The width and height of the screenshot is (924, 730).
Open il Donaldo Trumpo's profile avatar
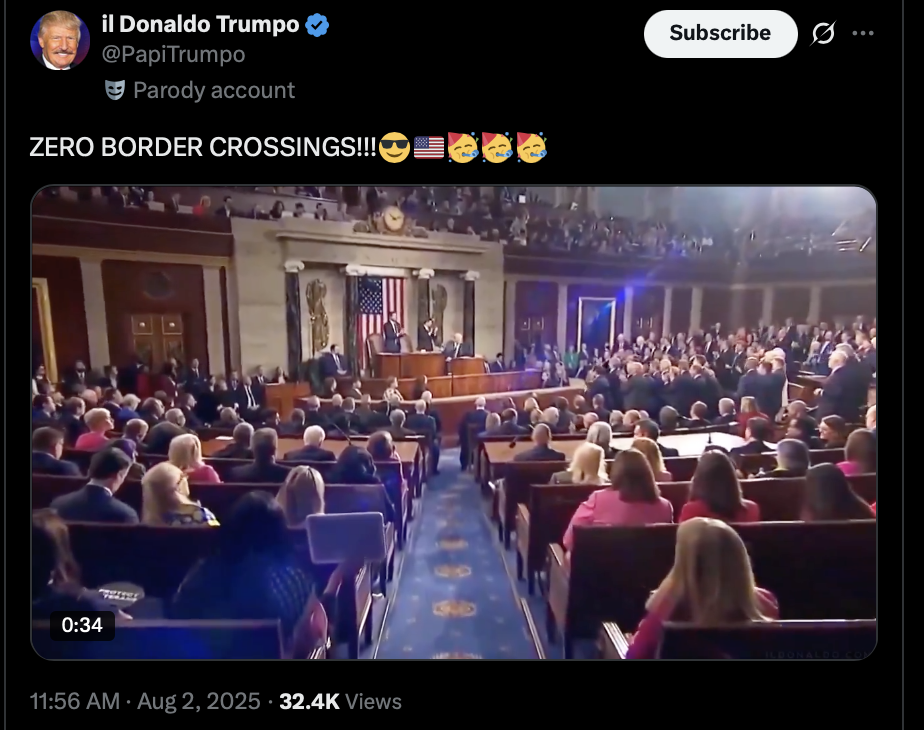tap(60, 40)
